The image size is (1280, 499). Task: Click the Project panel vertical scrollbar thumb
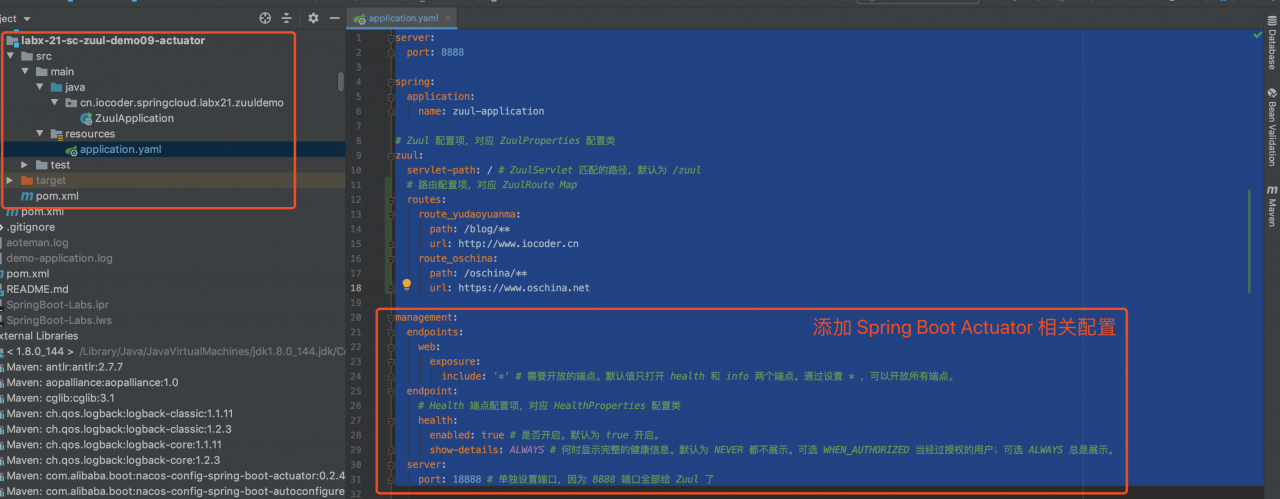click(340, 80)
